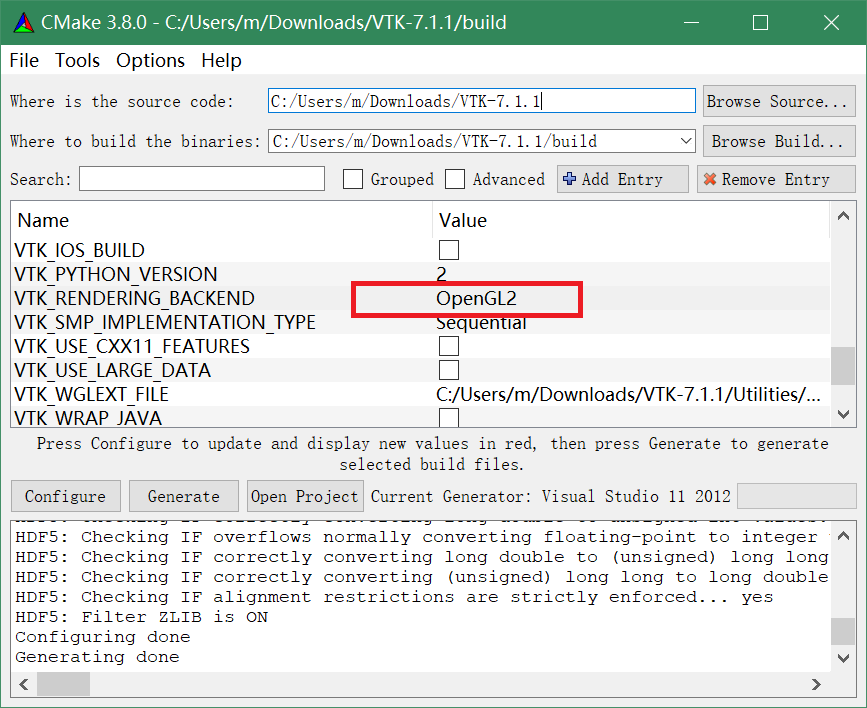Image resolution: width=867 pixels, height=708 pixels.
Task: Check the VTK_USE_CXX11_FEATURES option
Action: tap(449, 347)
